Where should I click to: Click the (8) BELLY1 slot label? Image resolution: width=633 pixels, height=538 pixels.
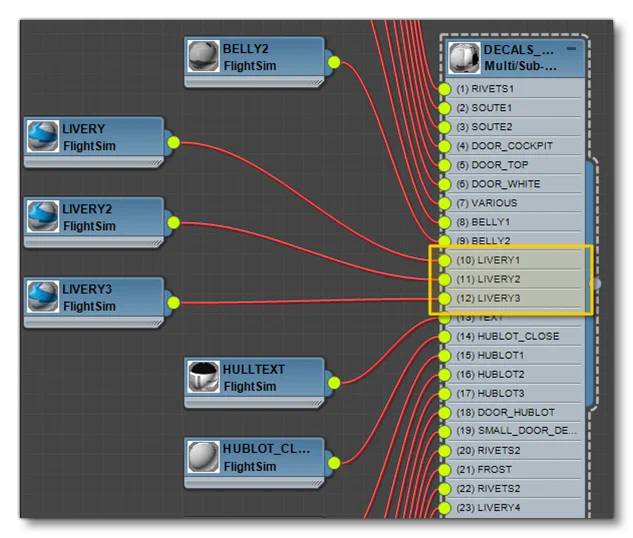pos(483,222)
